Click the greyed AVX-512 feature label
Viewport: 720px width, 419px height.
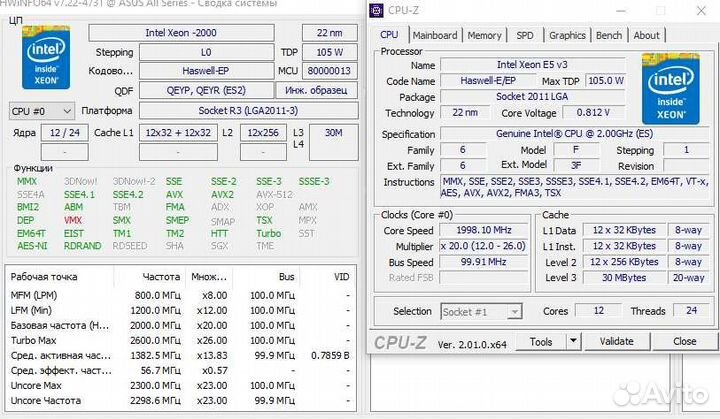pos(274,195)
